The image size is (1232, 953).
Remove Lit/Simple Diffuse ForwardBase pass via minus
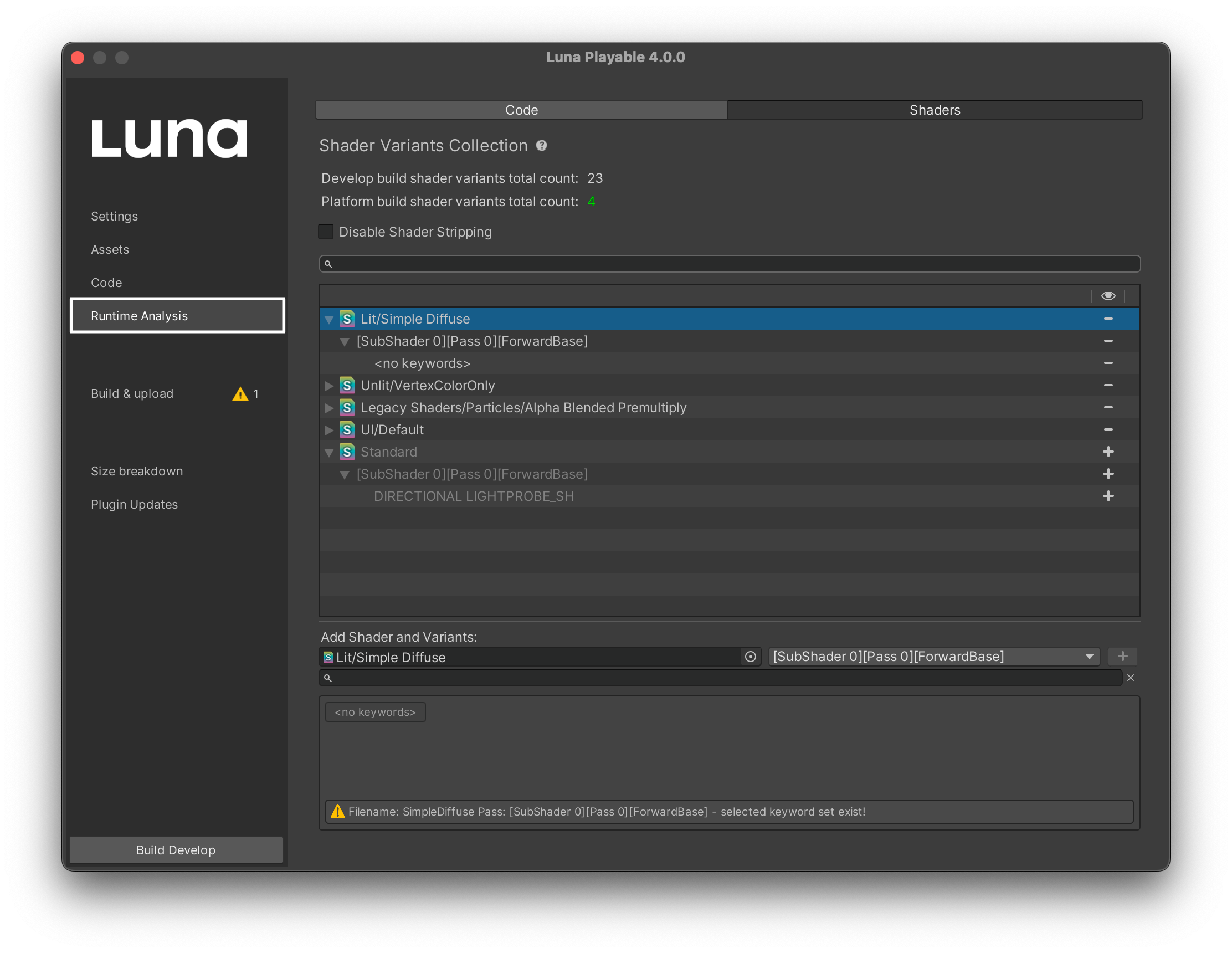click(x=1108, y=341)
